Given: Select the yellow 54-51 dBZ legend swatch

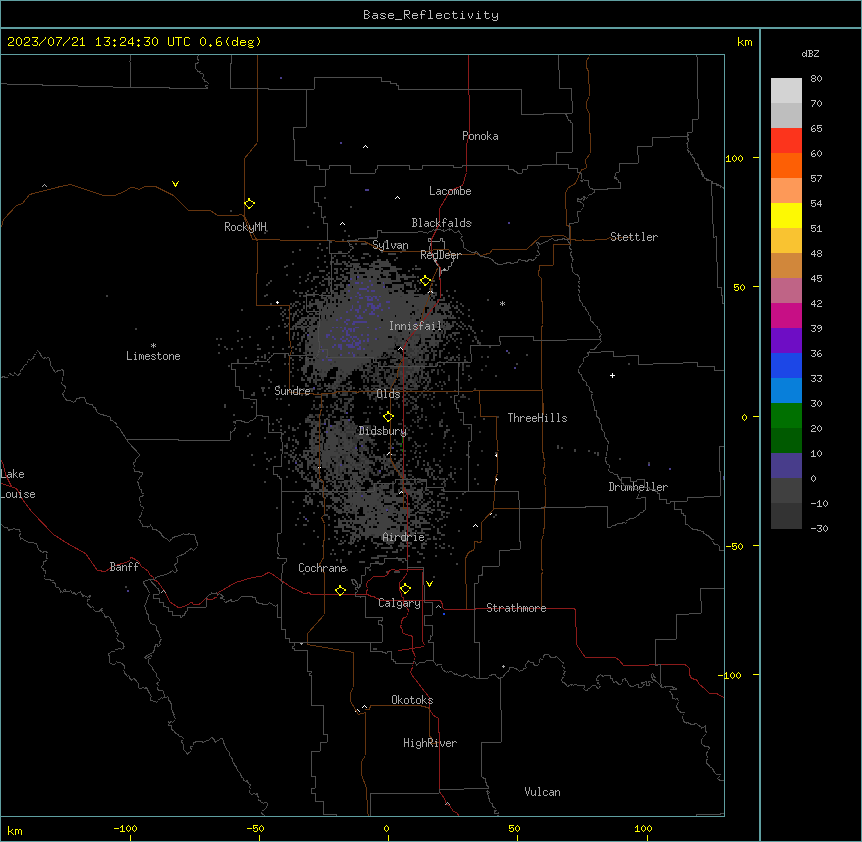Looking at the screenshot, I should [x=786, y=215].
